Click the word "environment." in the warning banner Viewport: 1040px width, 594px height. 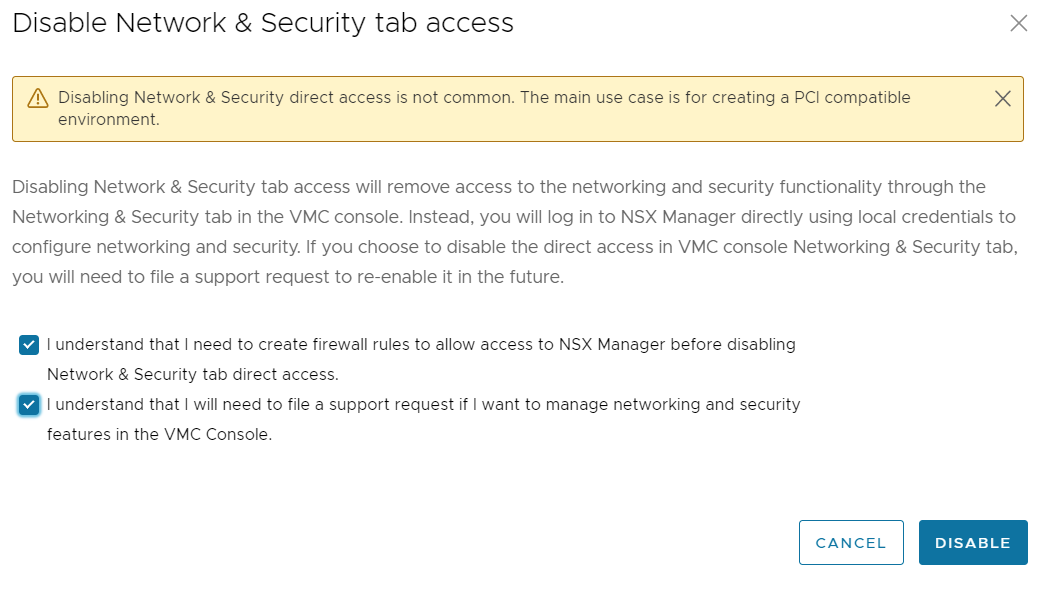point(108,120)
